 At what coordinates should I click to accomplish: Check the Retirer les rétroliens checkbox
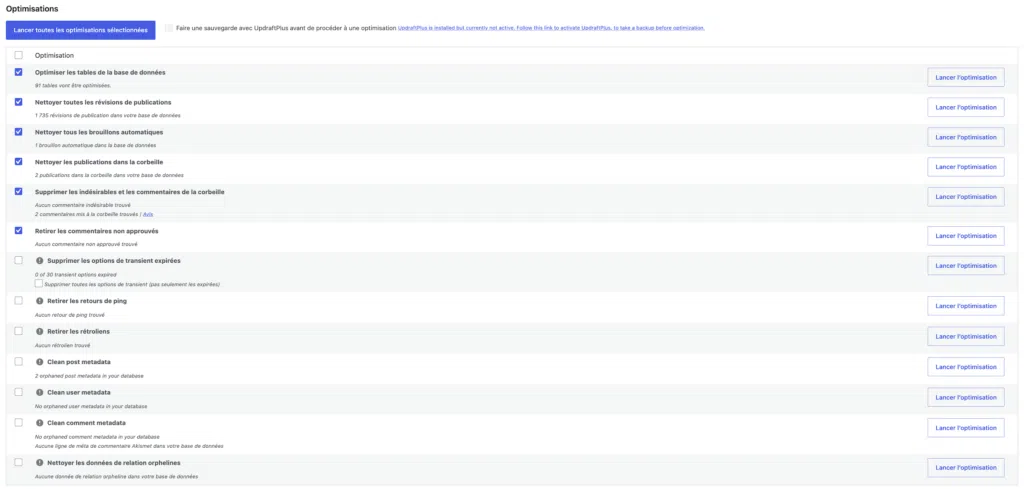pos(18,331)
